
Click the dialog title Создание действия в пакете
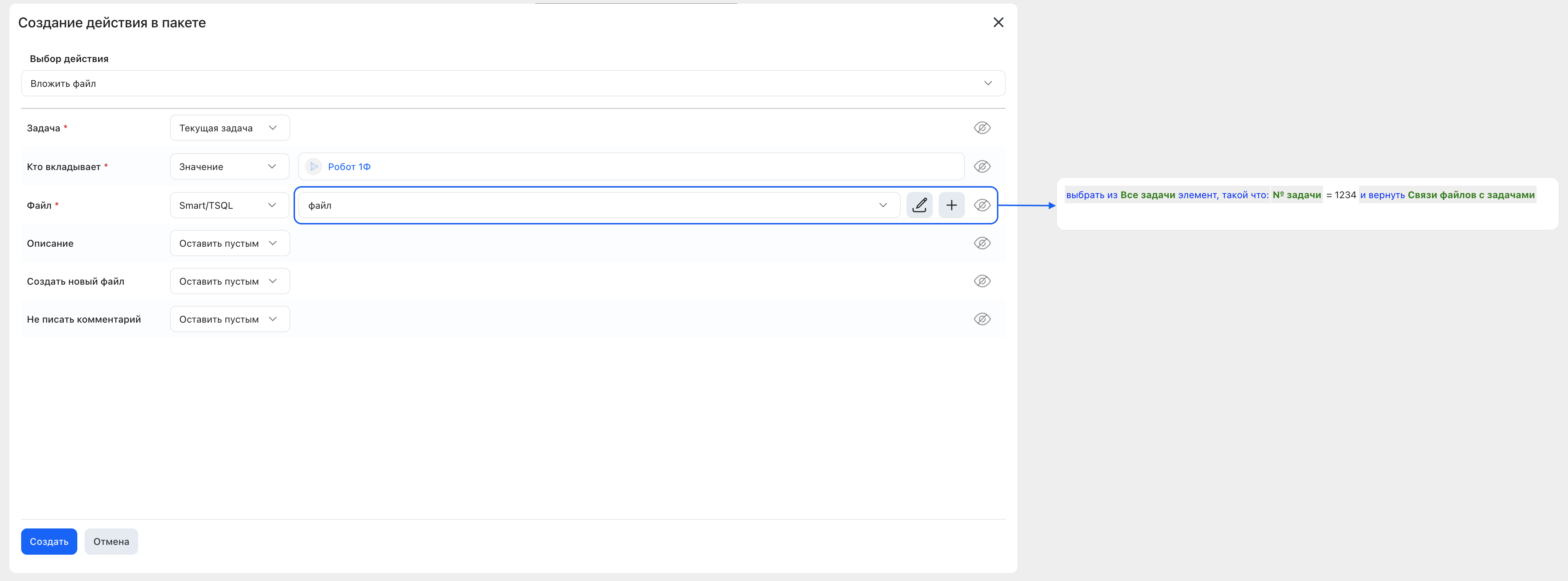point(112,23)
